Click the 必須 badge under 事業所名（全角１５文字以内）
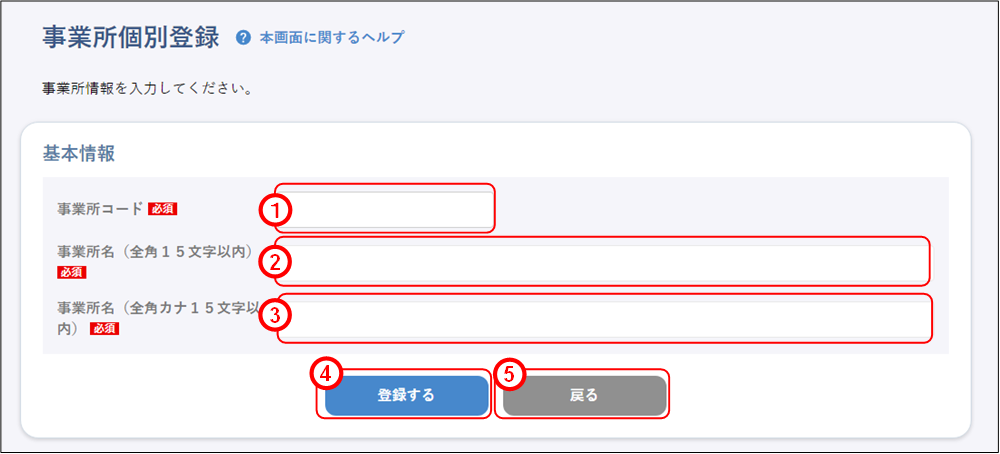The width and height of the screenshot is (1000, 454). click(72, 272)
